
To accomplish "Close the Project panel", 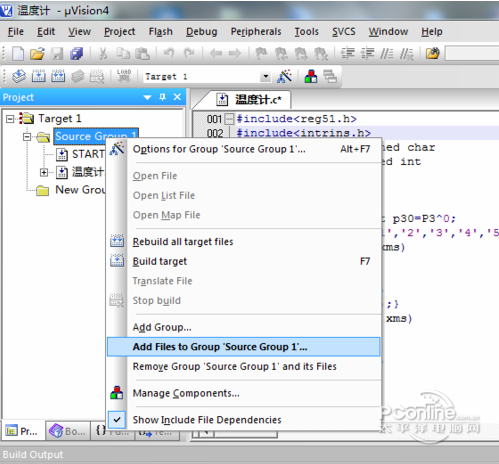I will point(177,97).
